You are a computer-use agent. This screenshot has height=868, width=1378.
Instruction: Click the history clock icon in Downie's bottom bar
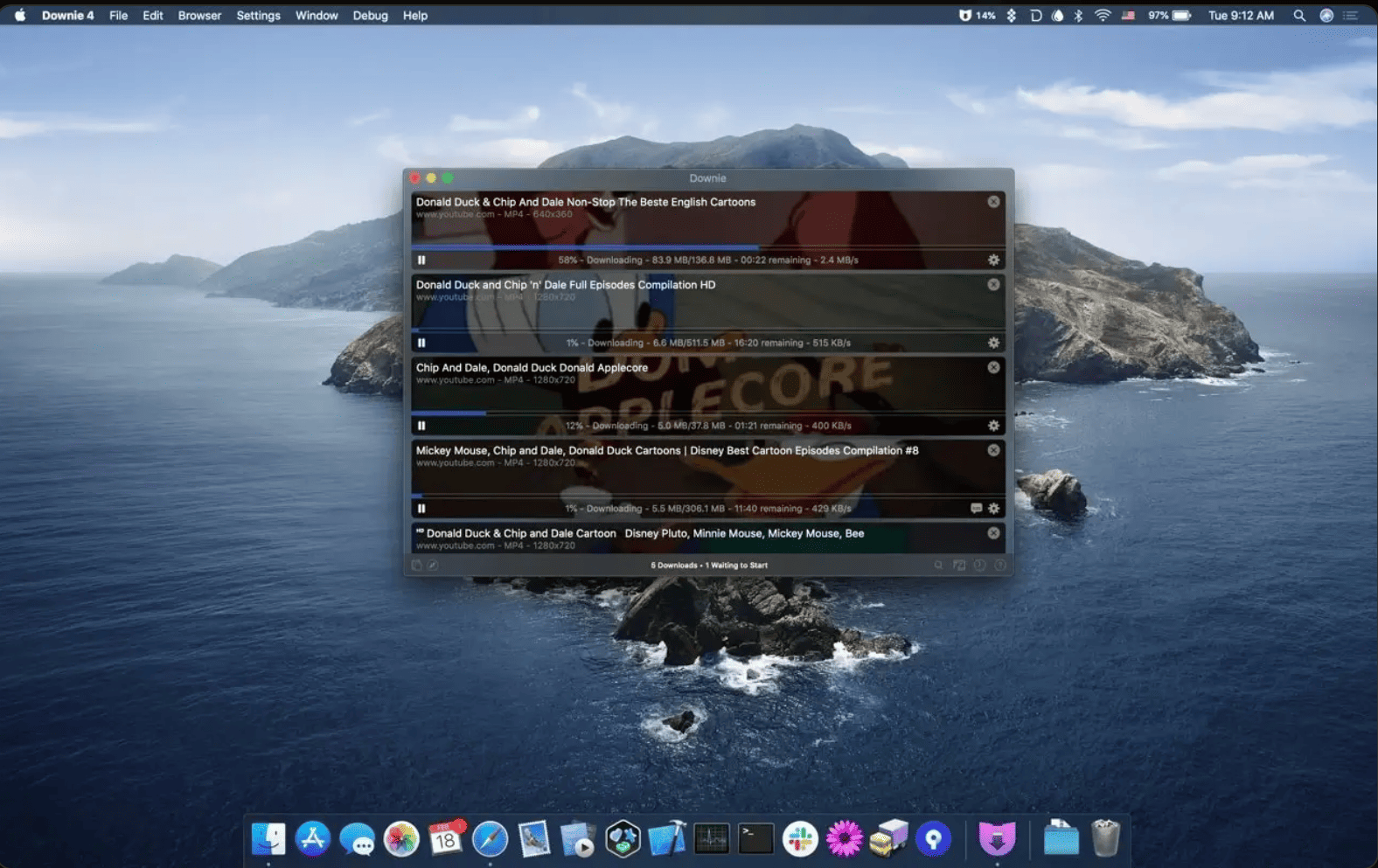(979, 566)
